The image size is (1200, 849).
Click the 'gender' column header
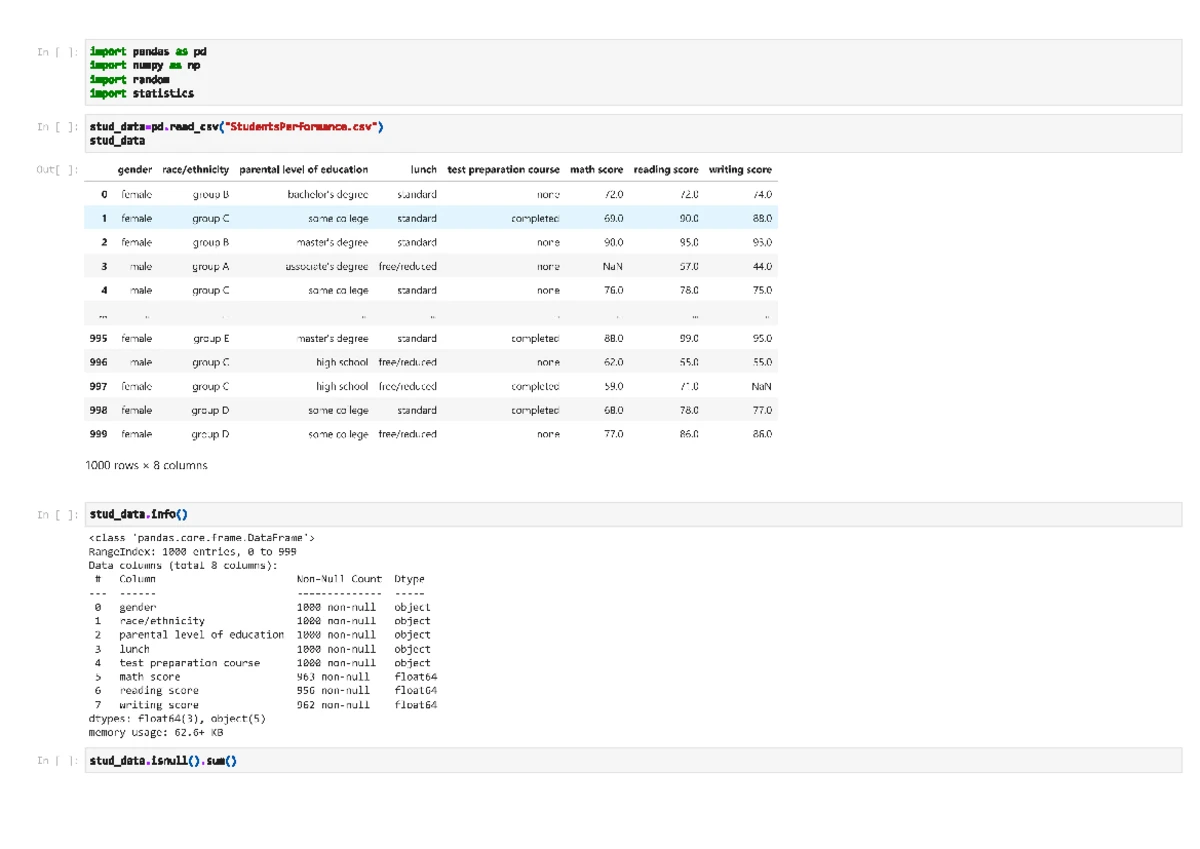coord(135,170)
